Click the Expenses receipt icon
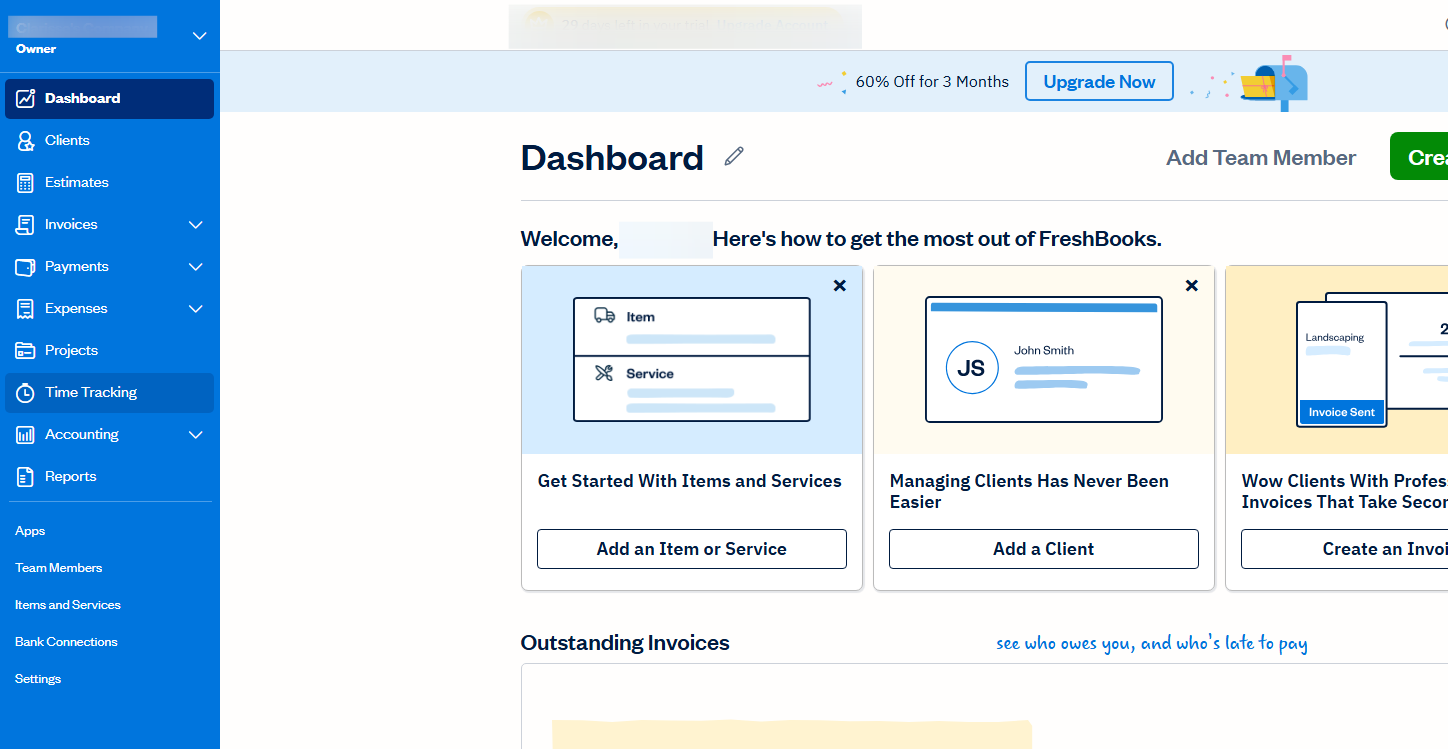This screenshot has width=1448, height=749. pos(26,308)
